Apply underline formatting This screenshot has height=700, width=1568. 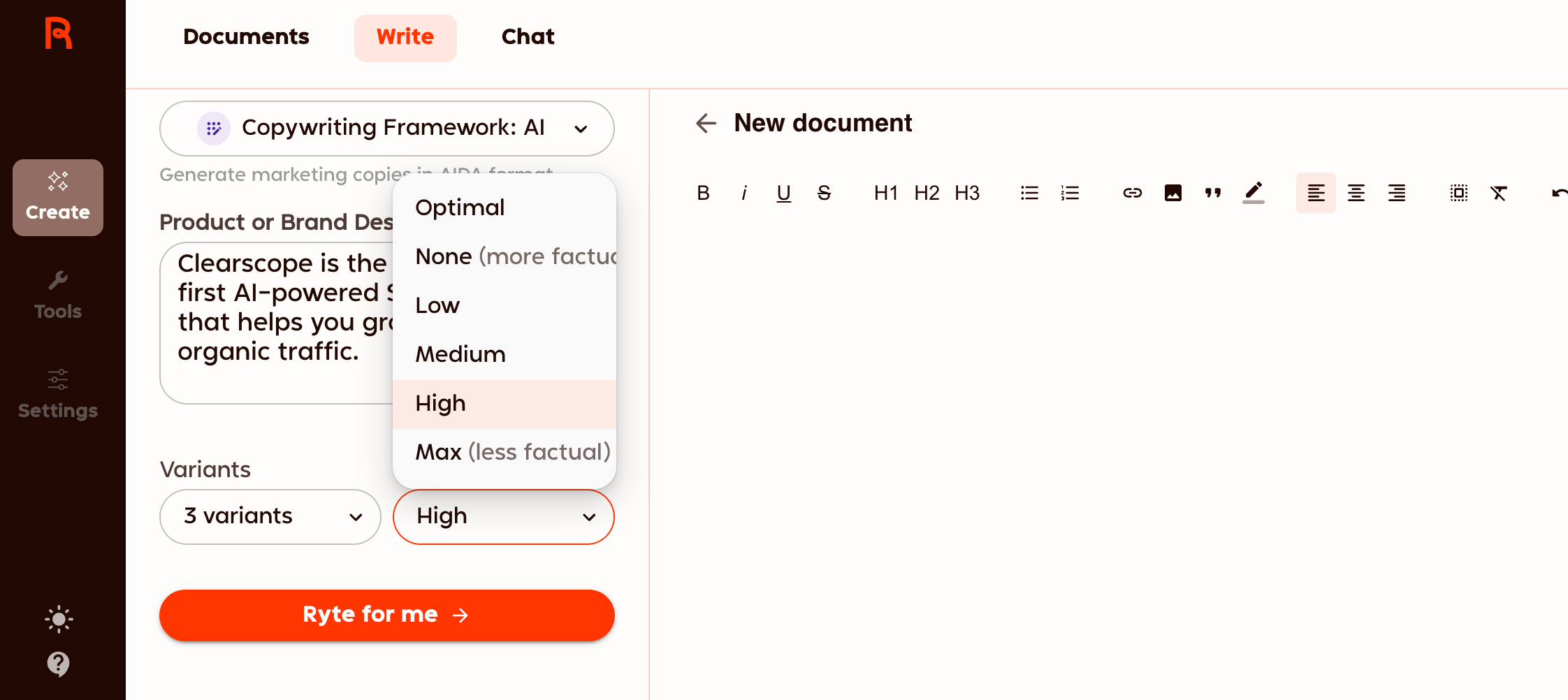point(784,193)
